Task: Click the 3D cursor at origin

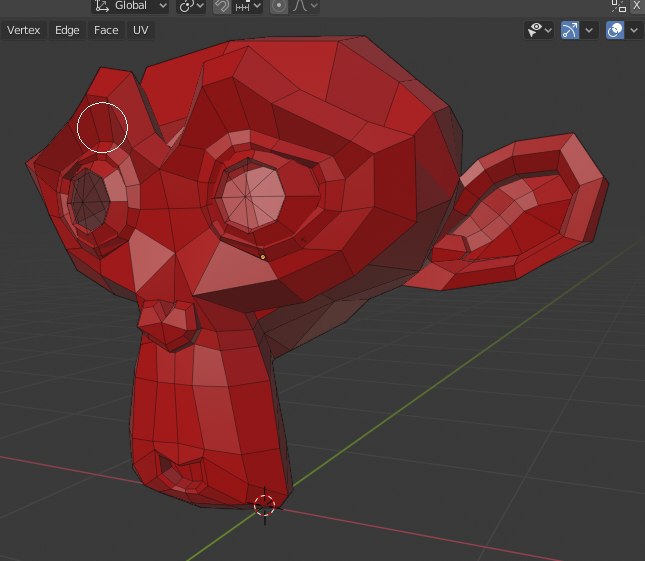Action: click(264, 505)
